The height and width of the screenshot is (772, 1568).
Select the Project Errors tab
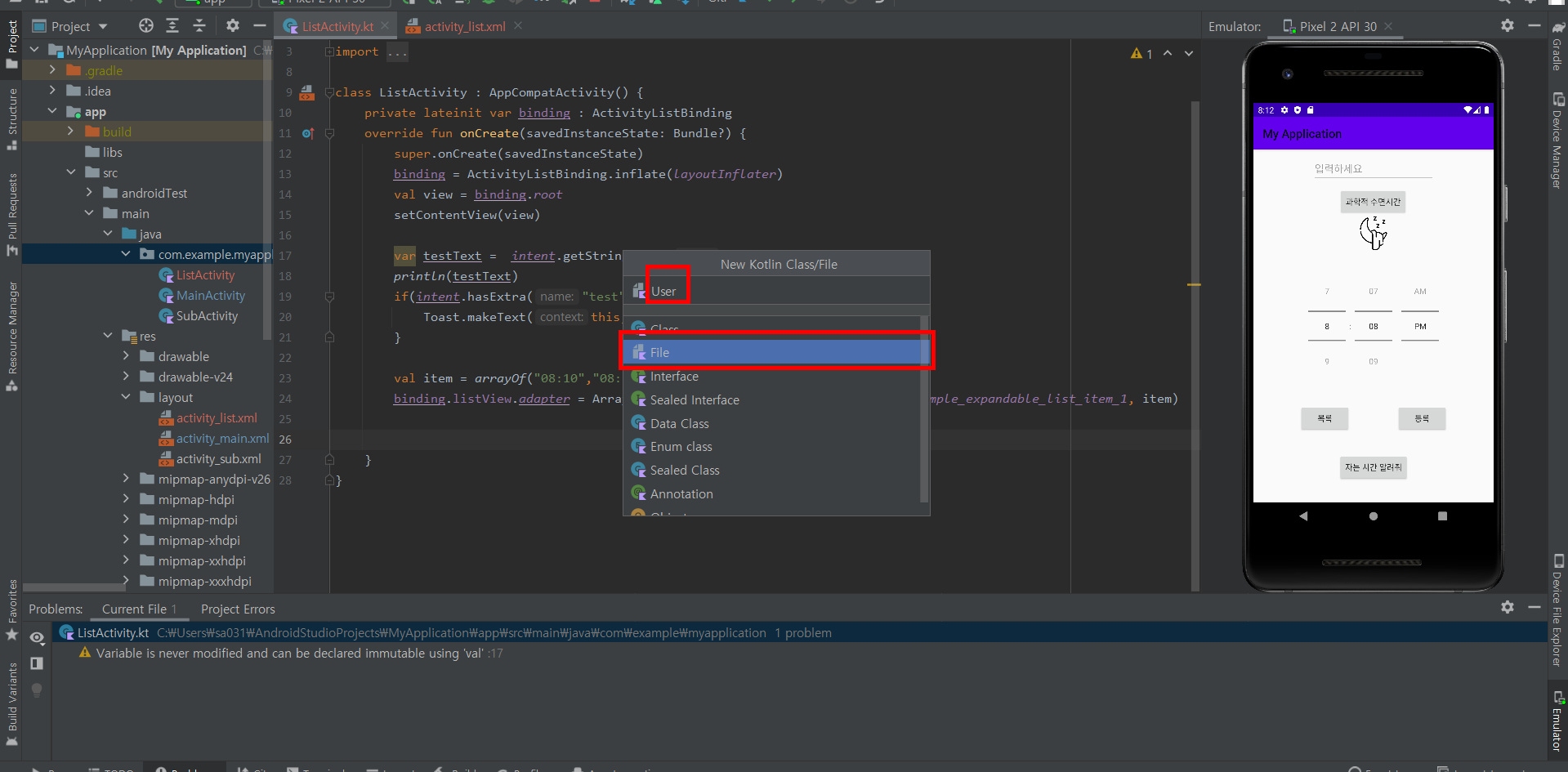238,609
